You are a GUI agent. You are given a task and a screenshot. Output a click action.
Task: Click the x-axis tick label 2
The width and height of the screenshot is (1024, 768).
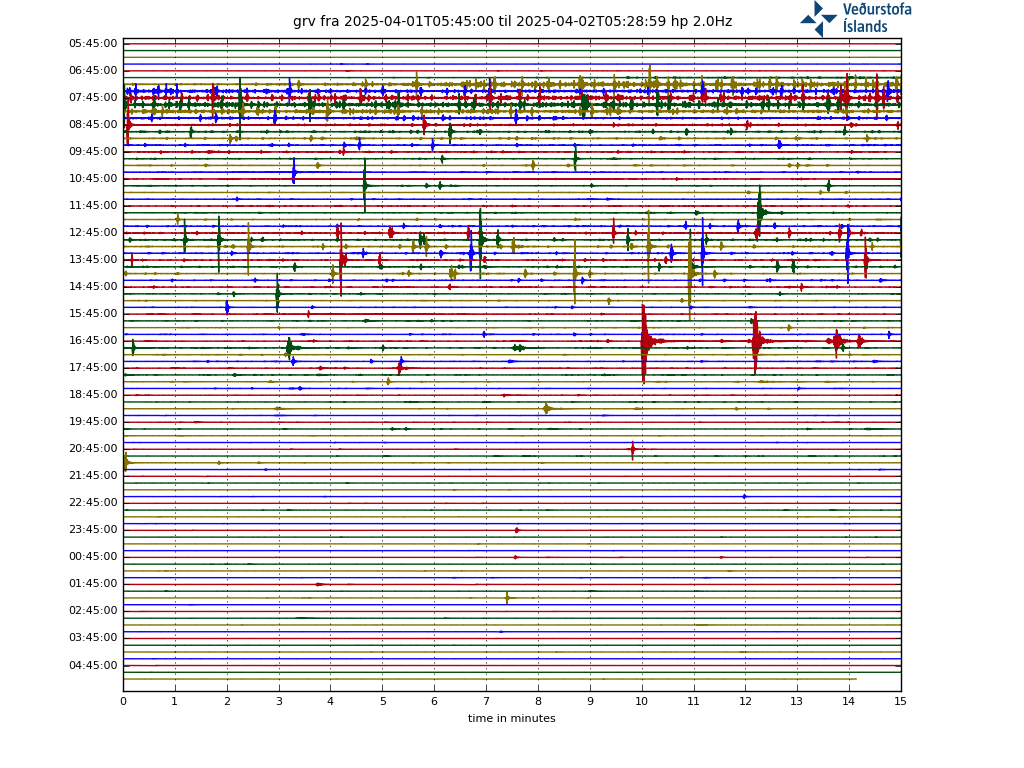click(x=227, y=701)
